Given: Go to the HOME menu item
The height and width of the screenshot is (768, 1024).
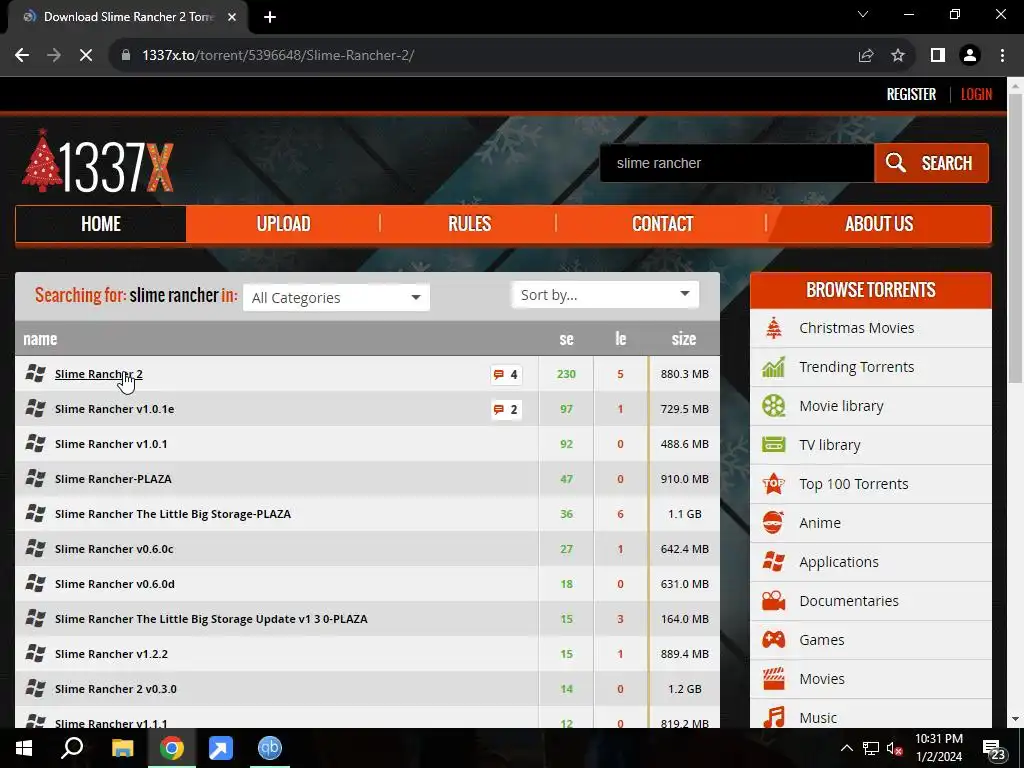Looking at the screenshot, I should click(x=101, y=224).
